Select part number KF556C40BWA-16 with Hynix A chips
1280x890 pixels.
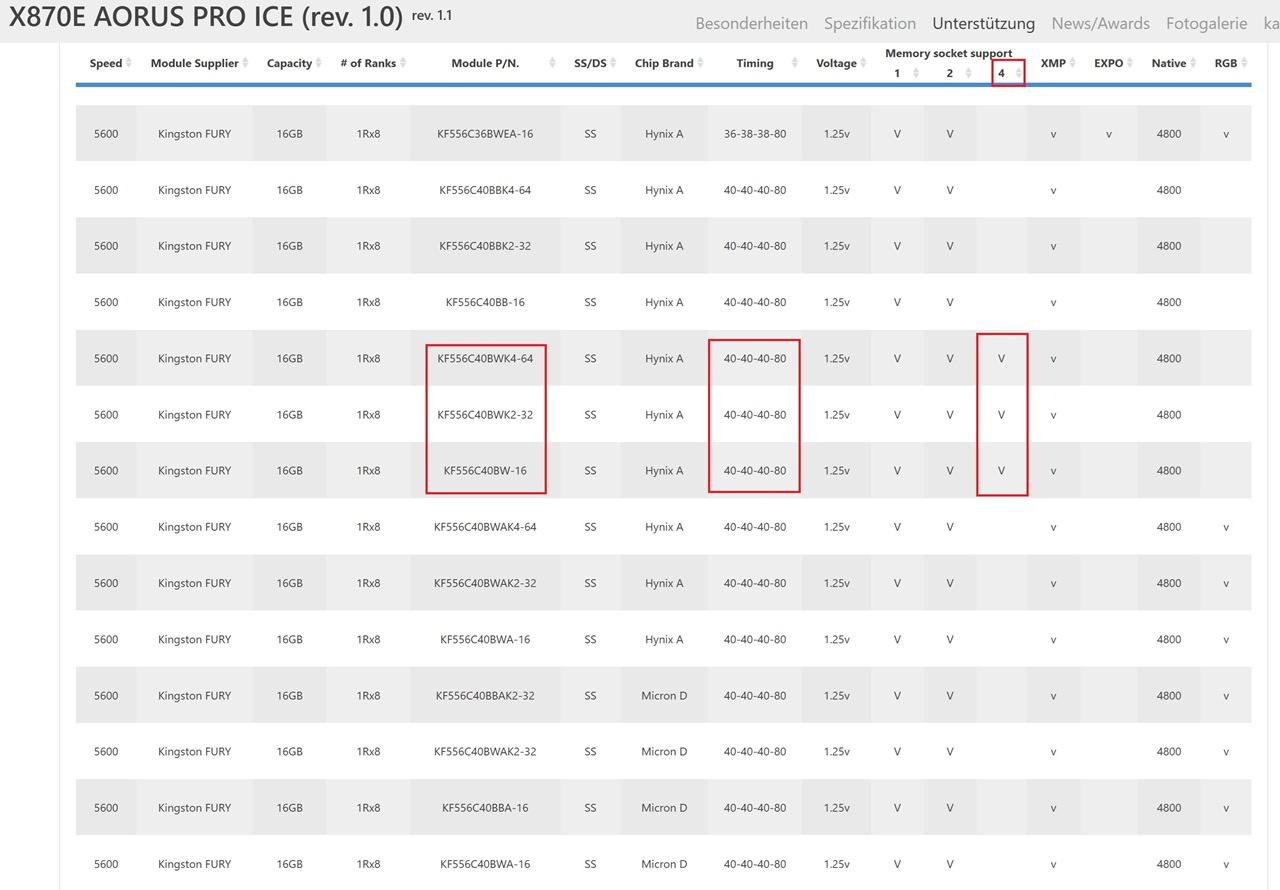485,639
